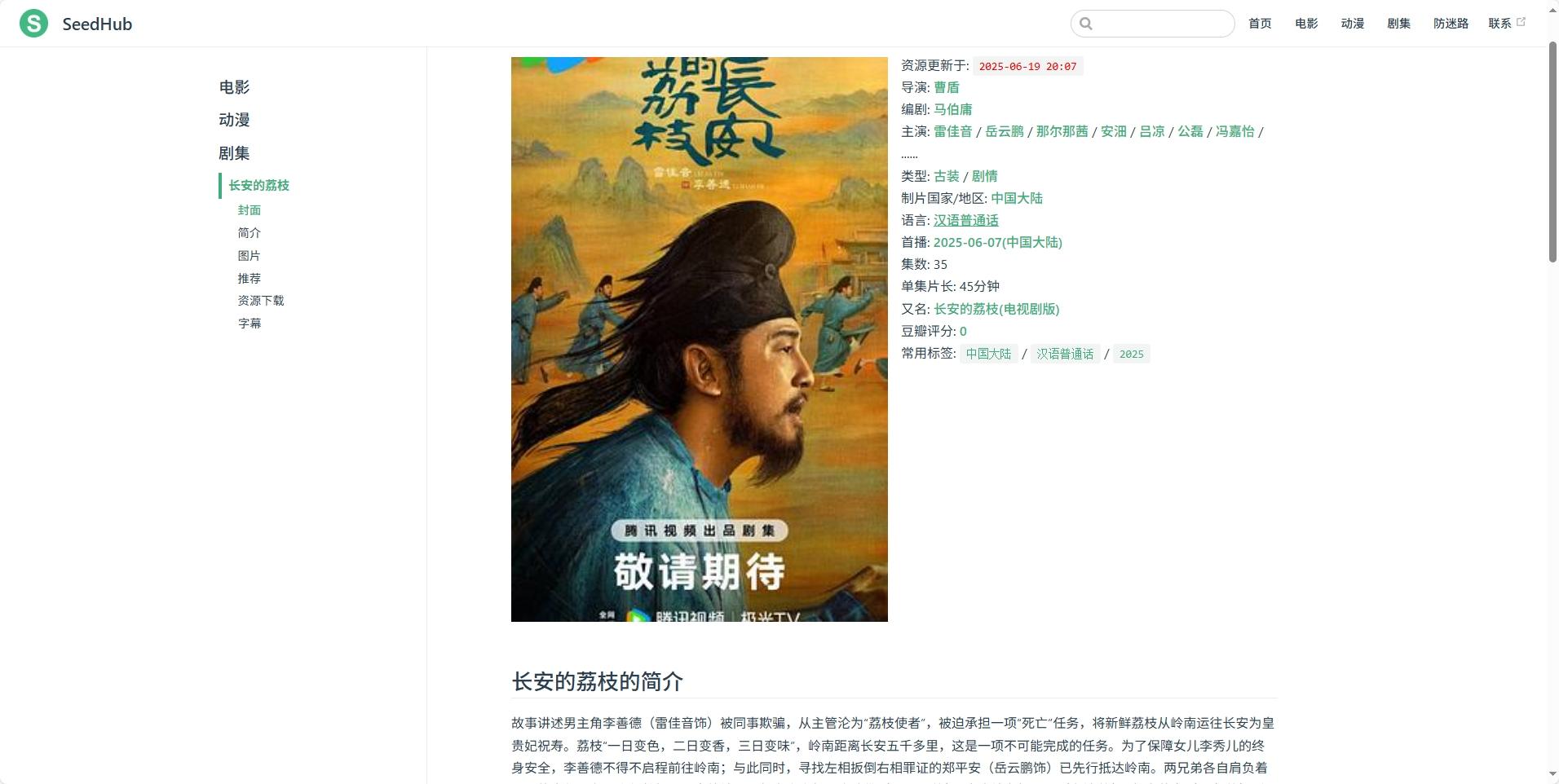Collapse the 剧集 section in sidebar
This screenshot has width=1559, height=784.
click(234, 153)
